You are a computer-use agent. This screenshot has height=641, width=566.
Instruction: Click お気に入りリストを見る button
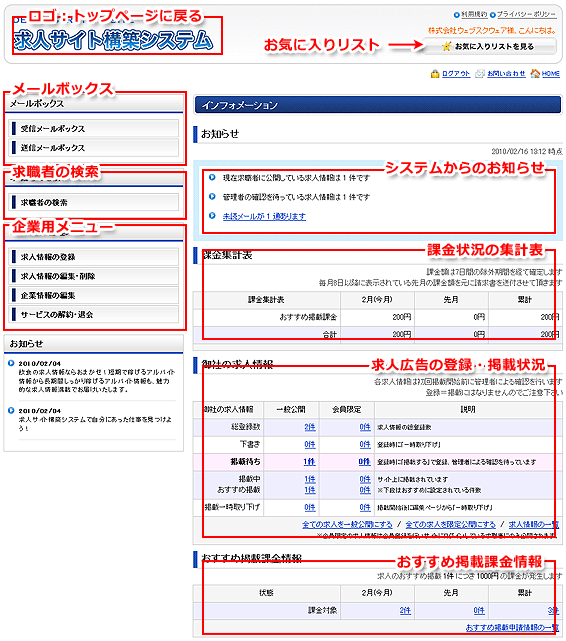(489, 46)
